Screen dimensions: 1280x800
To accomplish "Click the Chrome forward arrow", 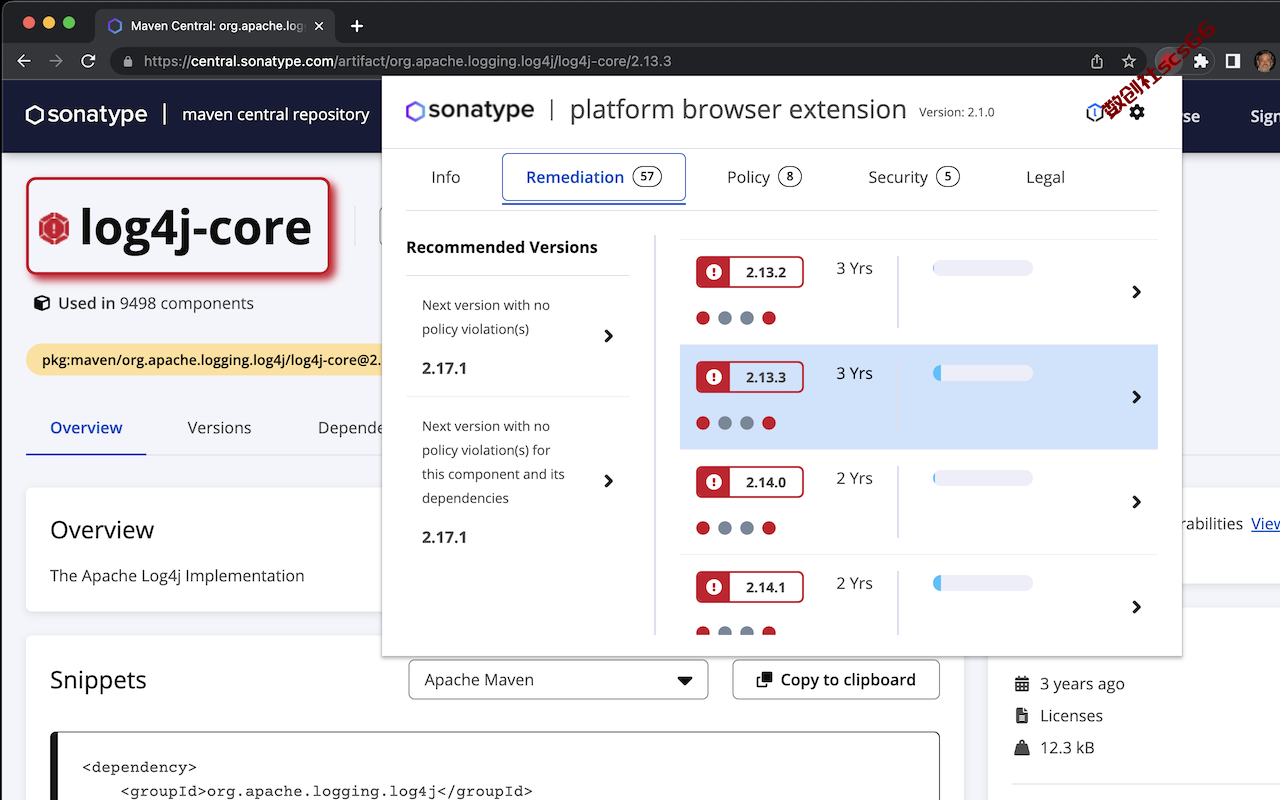I will (x=56, y=61).
